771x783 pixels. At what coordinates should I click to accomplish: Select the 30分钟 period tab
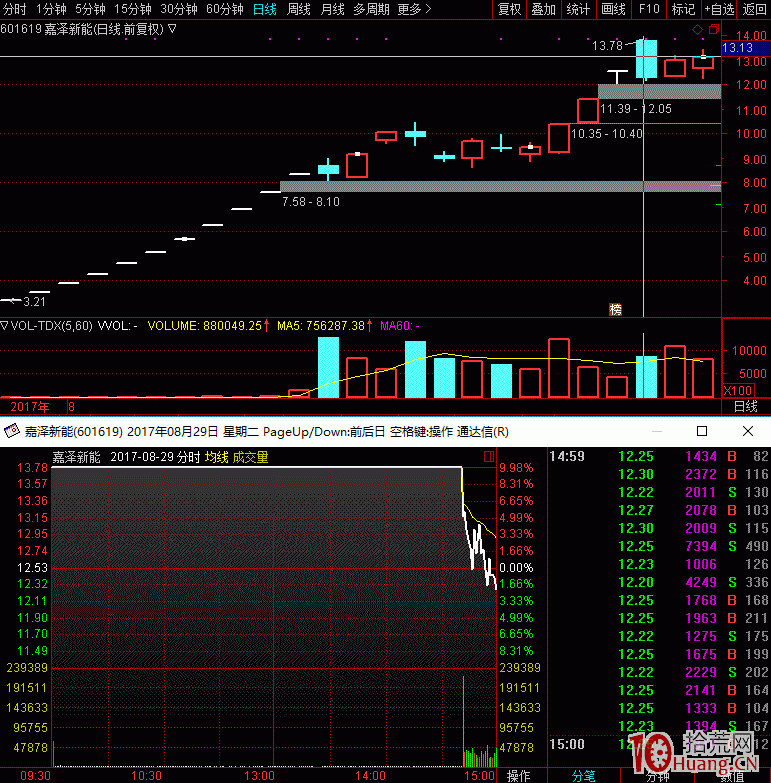[179, 9]
